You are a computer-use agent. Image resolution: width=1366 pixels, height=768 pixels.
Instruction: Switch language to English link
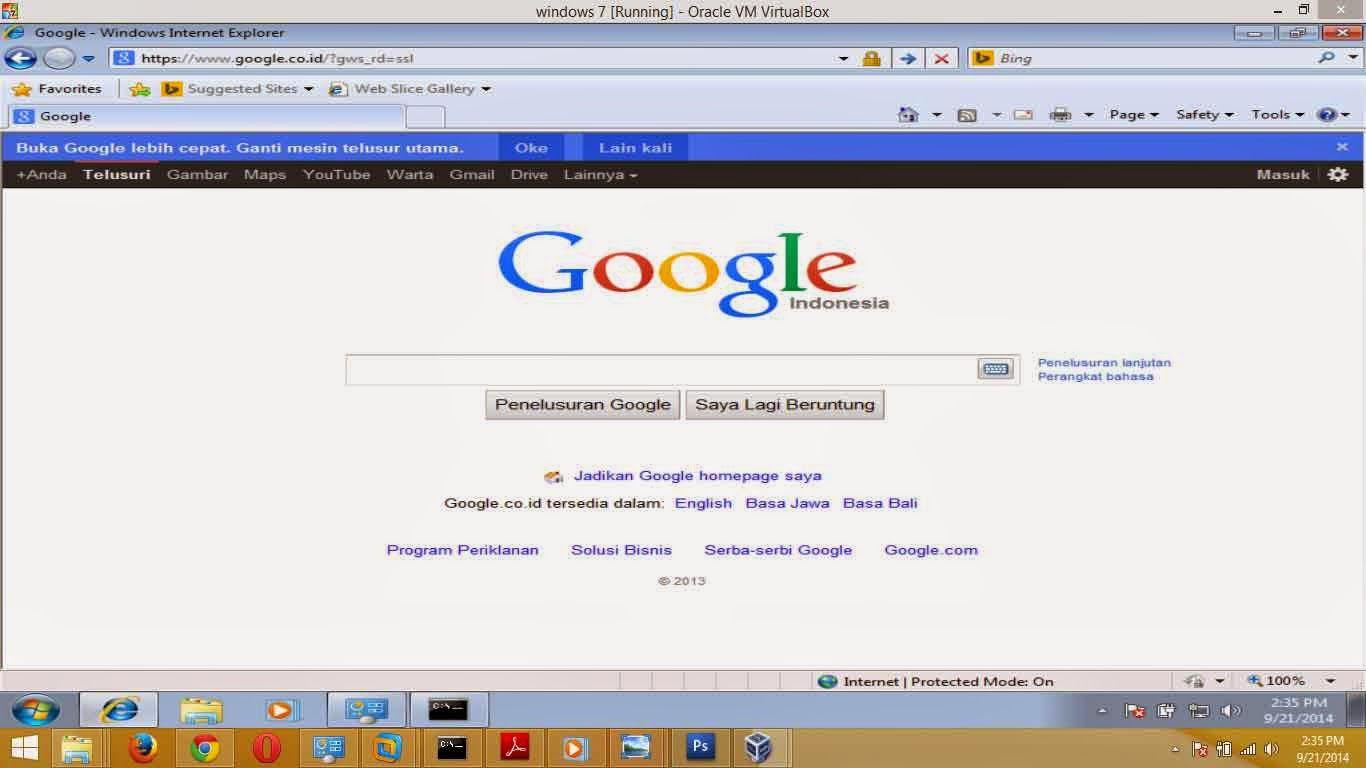click(703, 503)
